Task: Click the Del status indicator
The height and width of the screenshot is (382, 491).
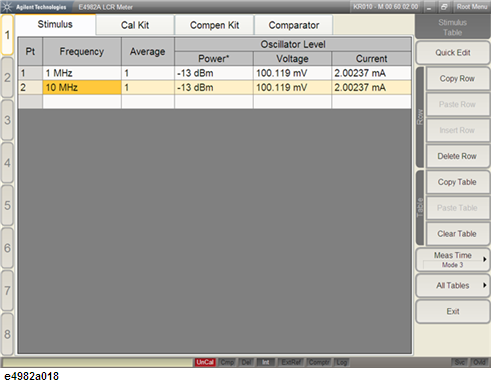Action: pyautogui.click(x=246, y=362)
